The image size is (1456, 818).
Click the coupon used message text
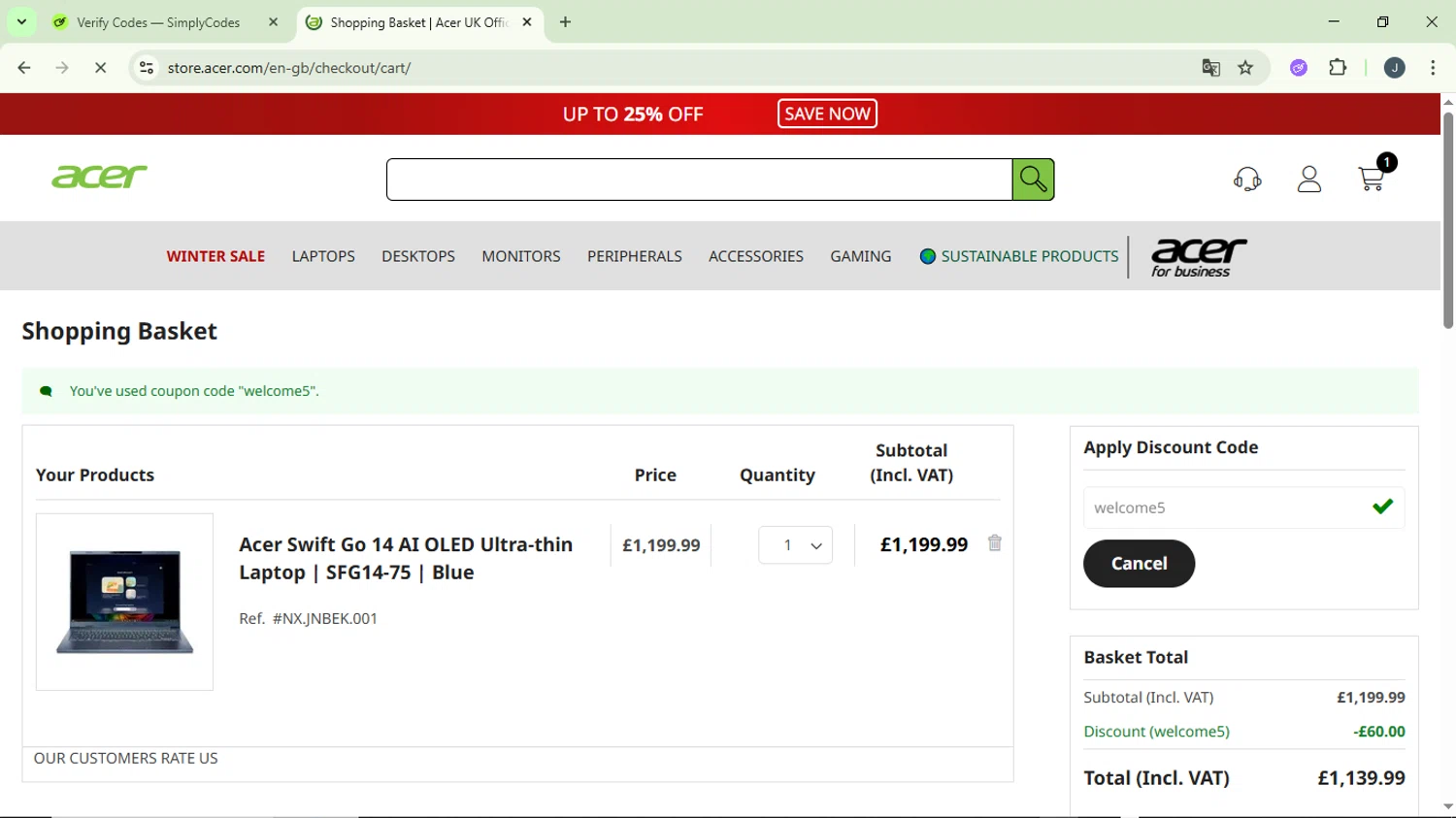pyautogui.click(x=194, y=391)
